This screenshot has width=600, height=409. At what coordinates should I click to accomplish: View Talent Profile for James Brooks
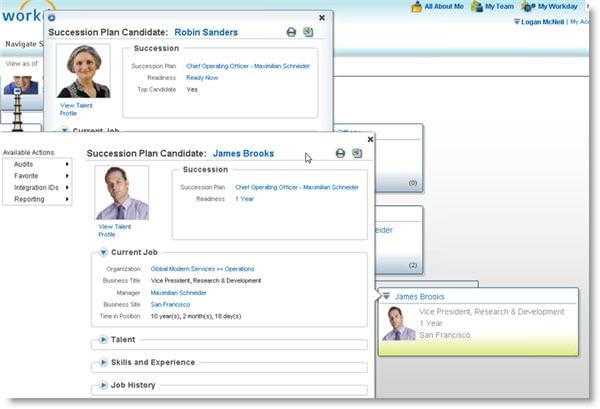point(114,230)
